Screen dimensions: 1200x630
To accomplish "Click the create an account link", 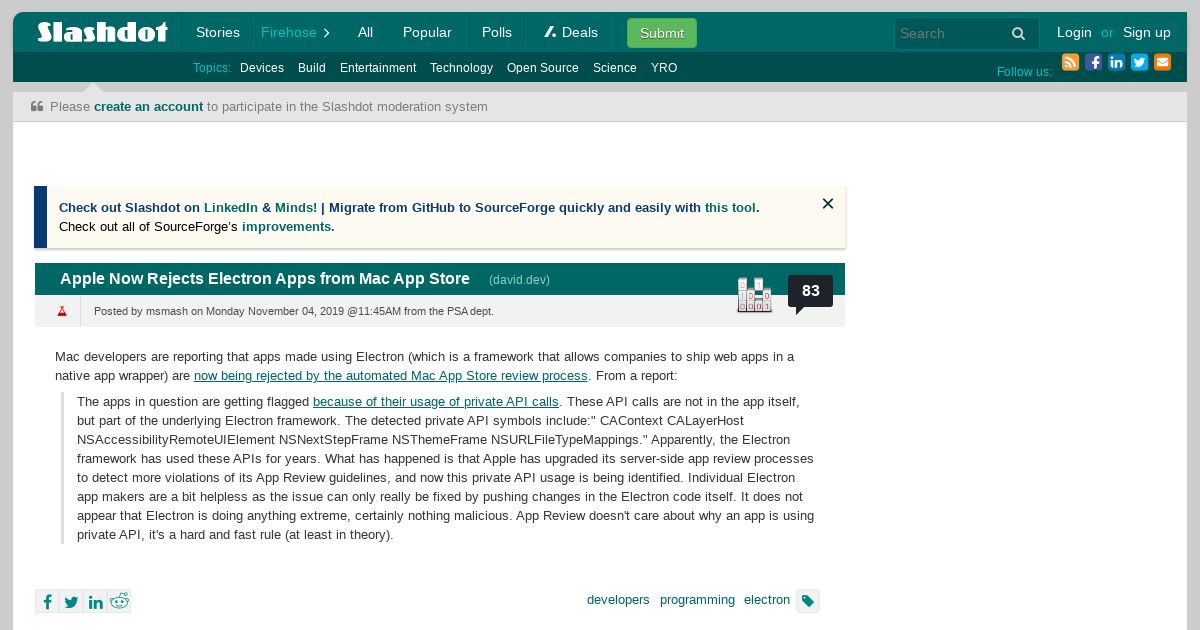I will [x=148, y=106].
